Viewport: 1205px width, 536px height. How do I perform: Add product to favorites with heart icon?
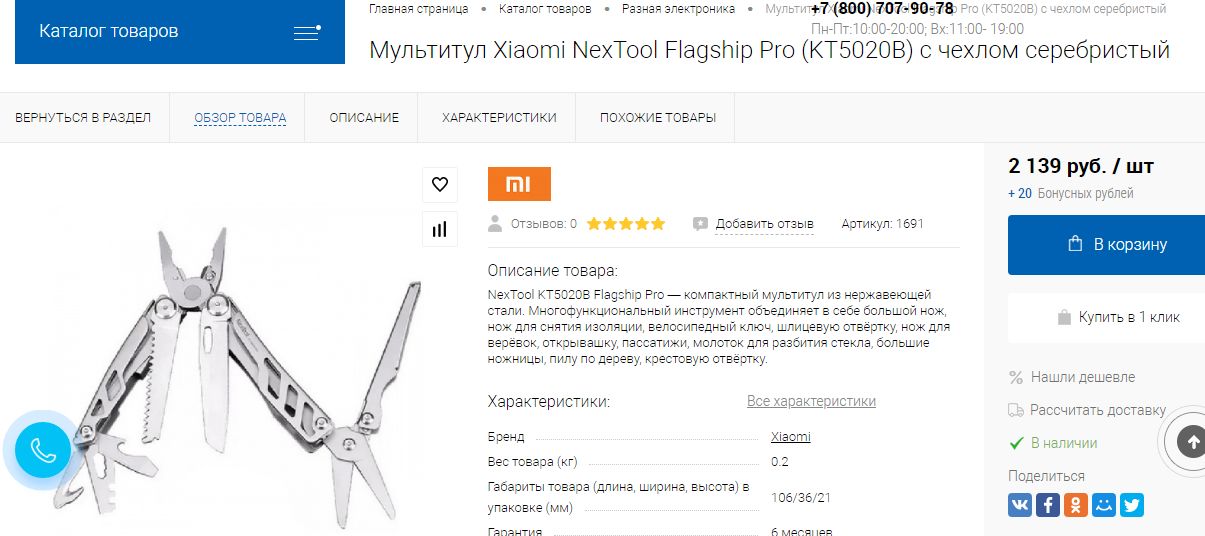click(440, 184)
